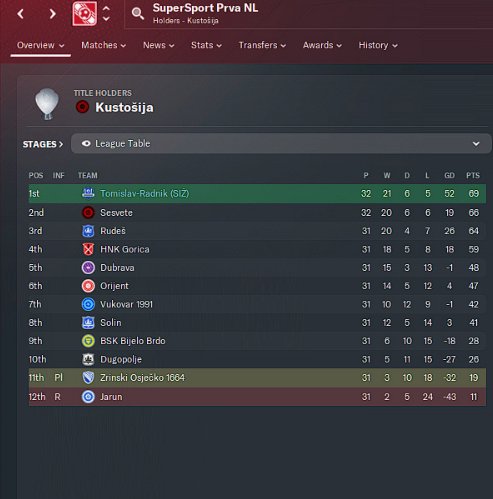The image size is (493, 499).
Task: Click the up/down arrows next to league logo
Action: tap(106, 14)
